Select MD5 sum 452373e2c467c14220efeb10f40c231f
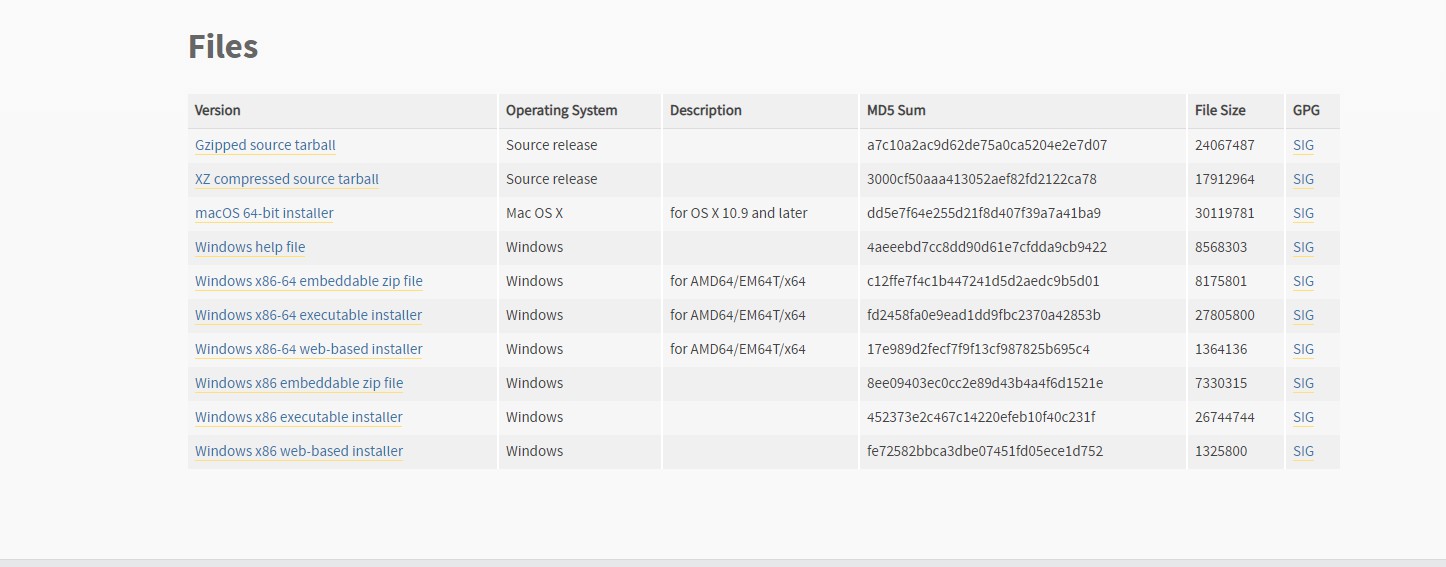This screenshot has width=1446, height=567. tap(981, 417)
